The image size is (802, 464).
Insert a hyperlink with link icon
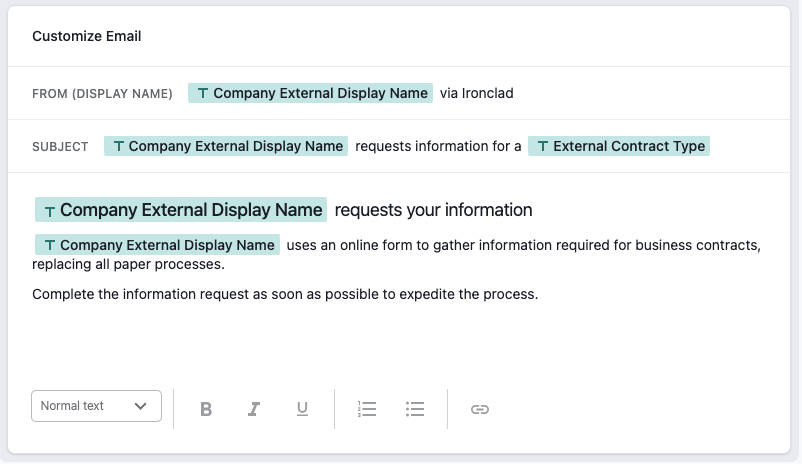coord(480,409)
